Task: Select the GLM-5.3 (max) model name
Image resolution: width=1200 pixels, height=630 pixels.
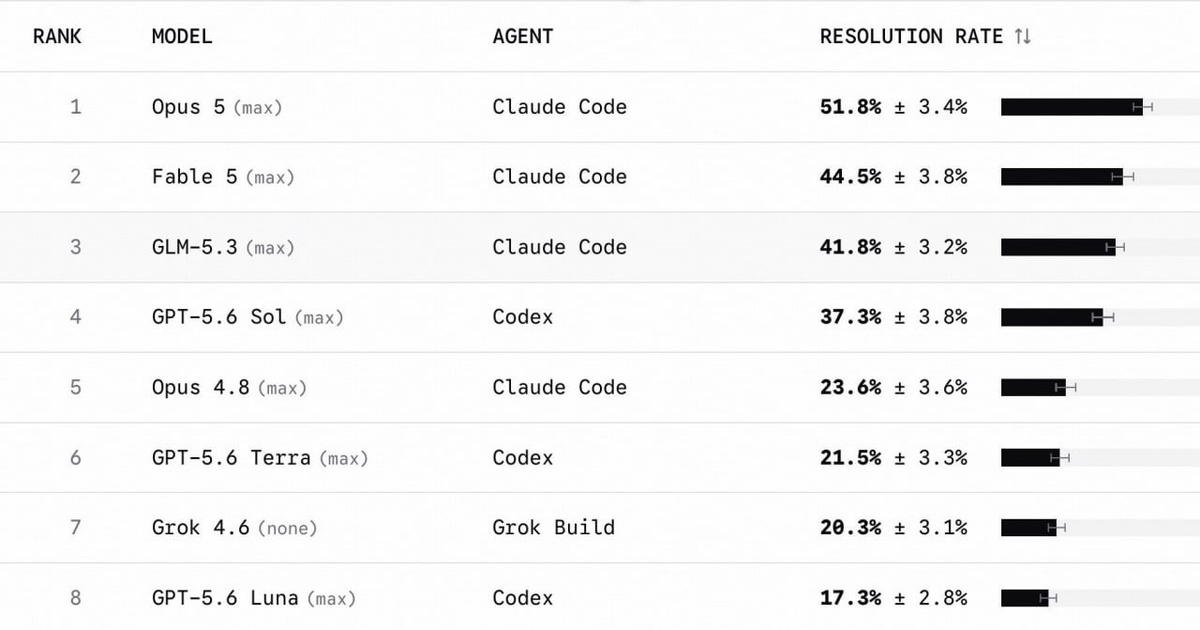Action: pyautogui.click(x=223, y=247)
